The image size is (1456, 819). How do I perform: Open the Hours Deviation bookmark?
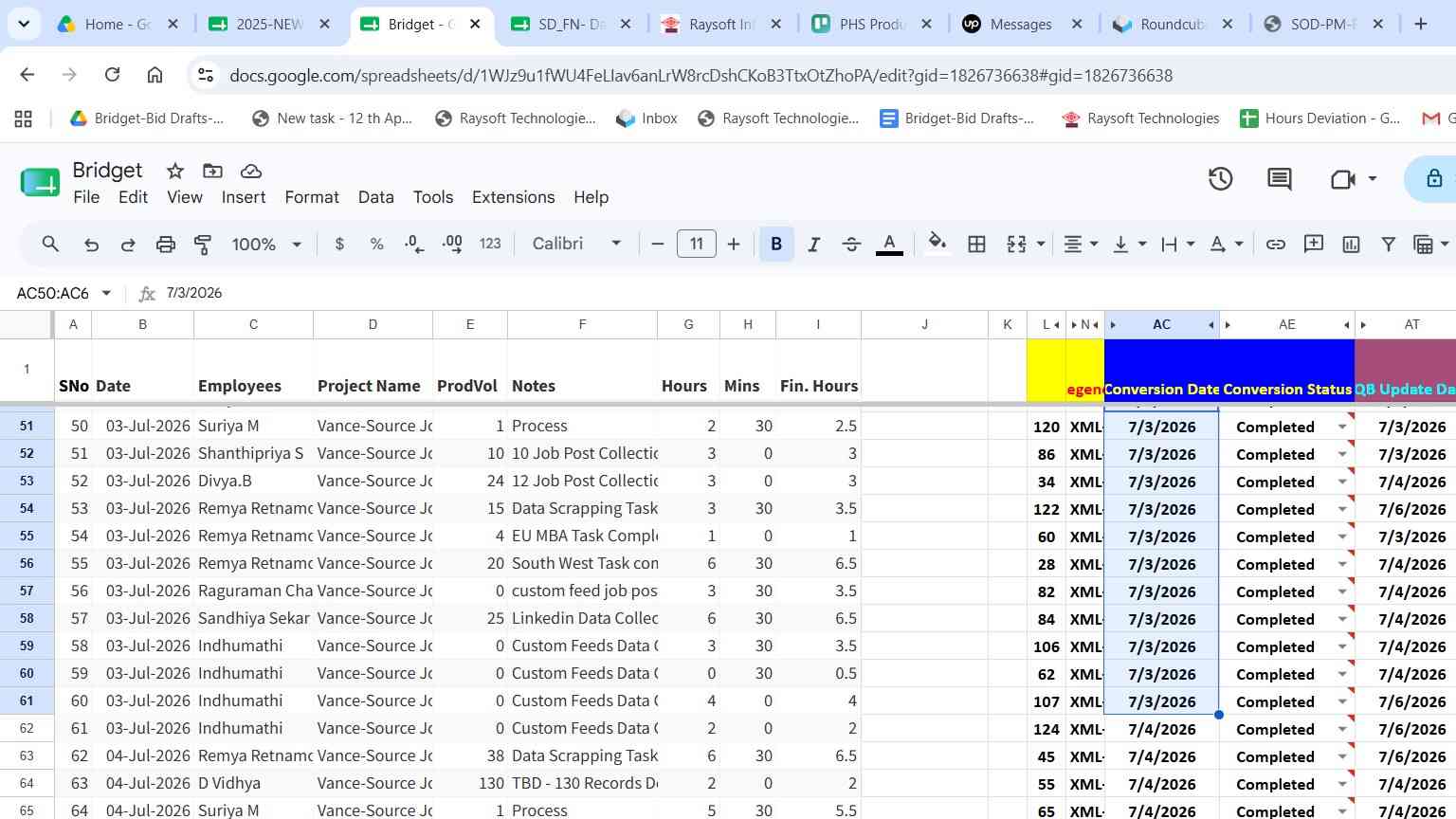(x=1319, y=118)
